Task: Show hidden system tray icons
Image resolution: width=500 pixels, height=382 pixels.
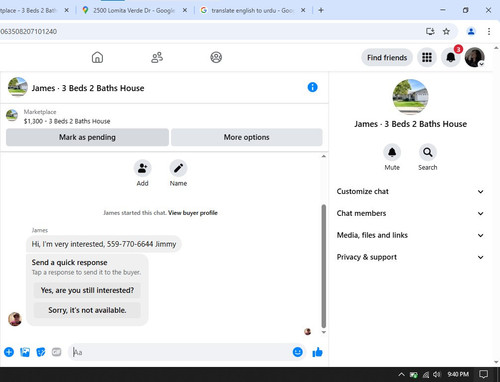Action: pos(402,375)
